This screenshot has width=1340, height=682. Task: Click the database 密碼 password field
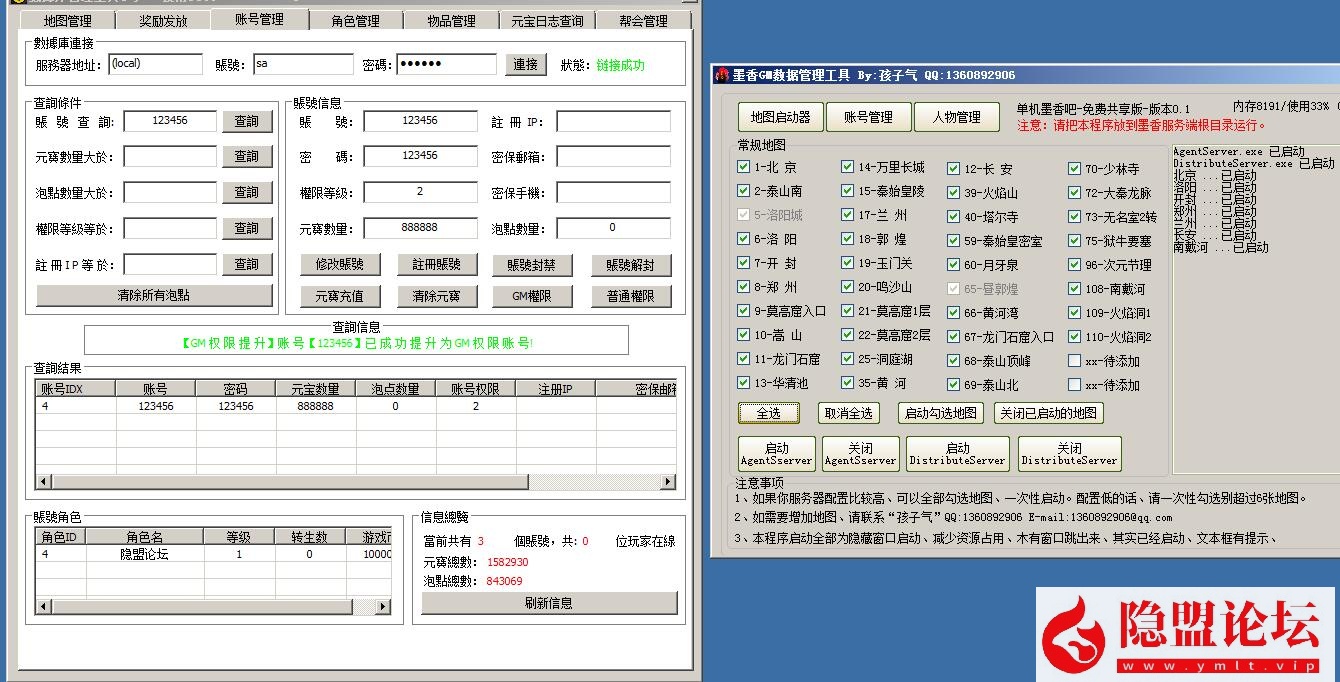point(446,64)
